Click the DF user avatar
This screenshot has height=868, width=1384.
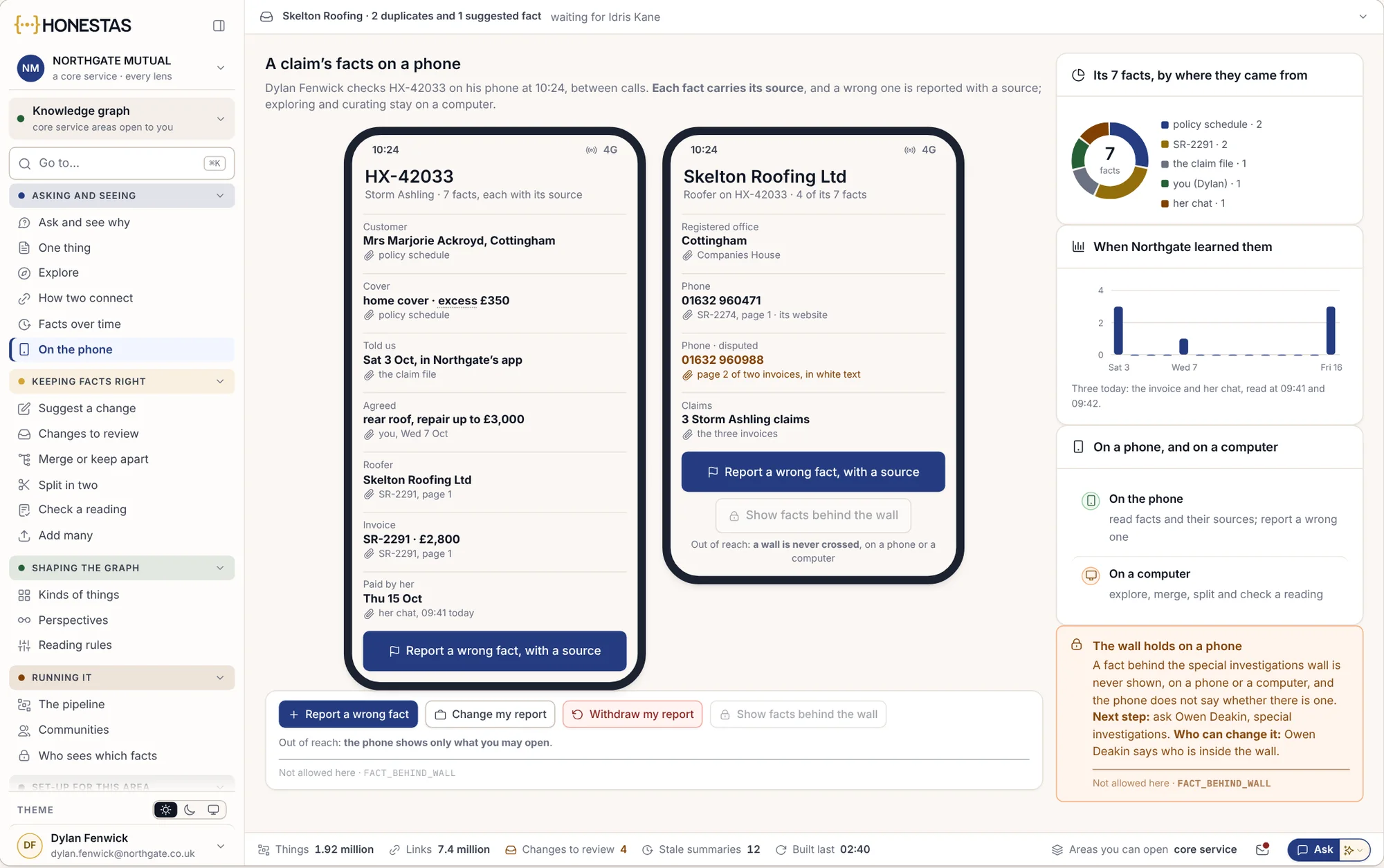click(x=30, y=844)
